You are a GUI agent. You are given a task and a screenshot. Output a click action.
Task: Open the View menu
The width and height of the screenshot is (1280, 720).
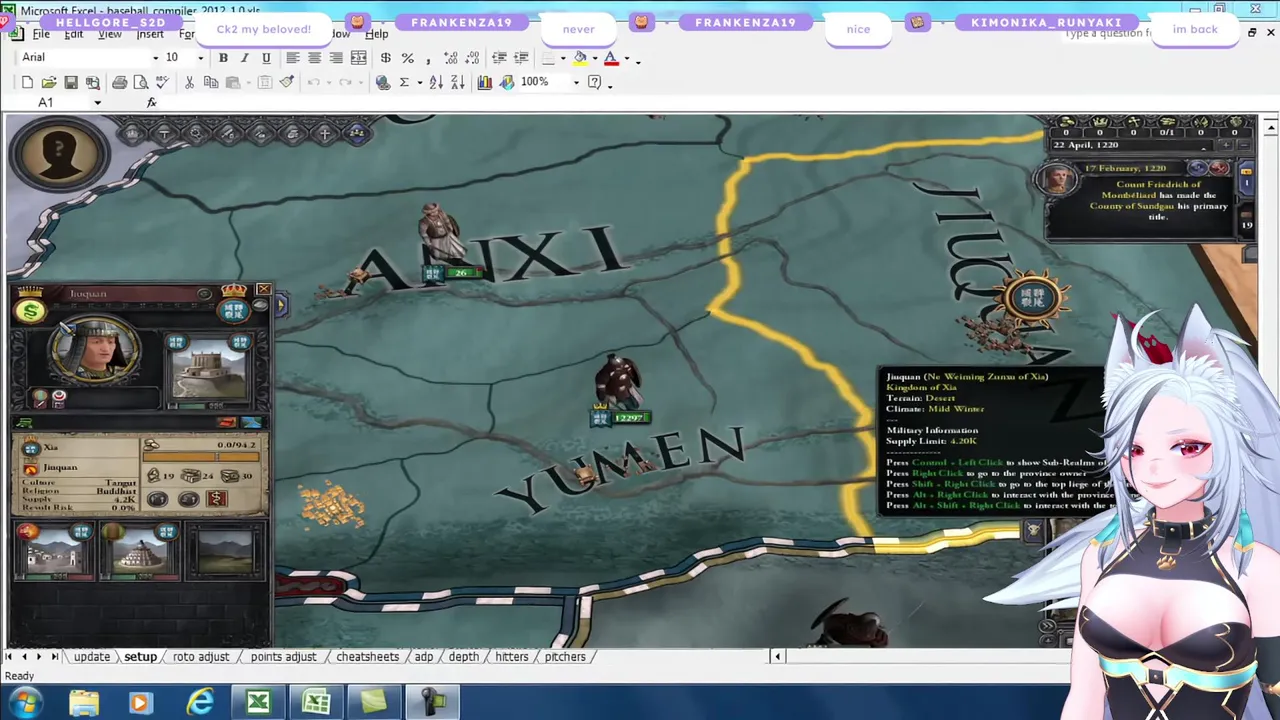110,34
